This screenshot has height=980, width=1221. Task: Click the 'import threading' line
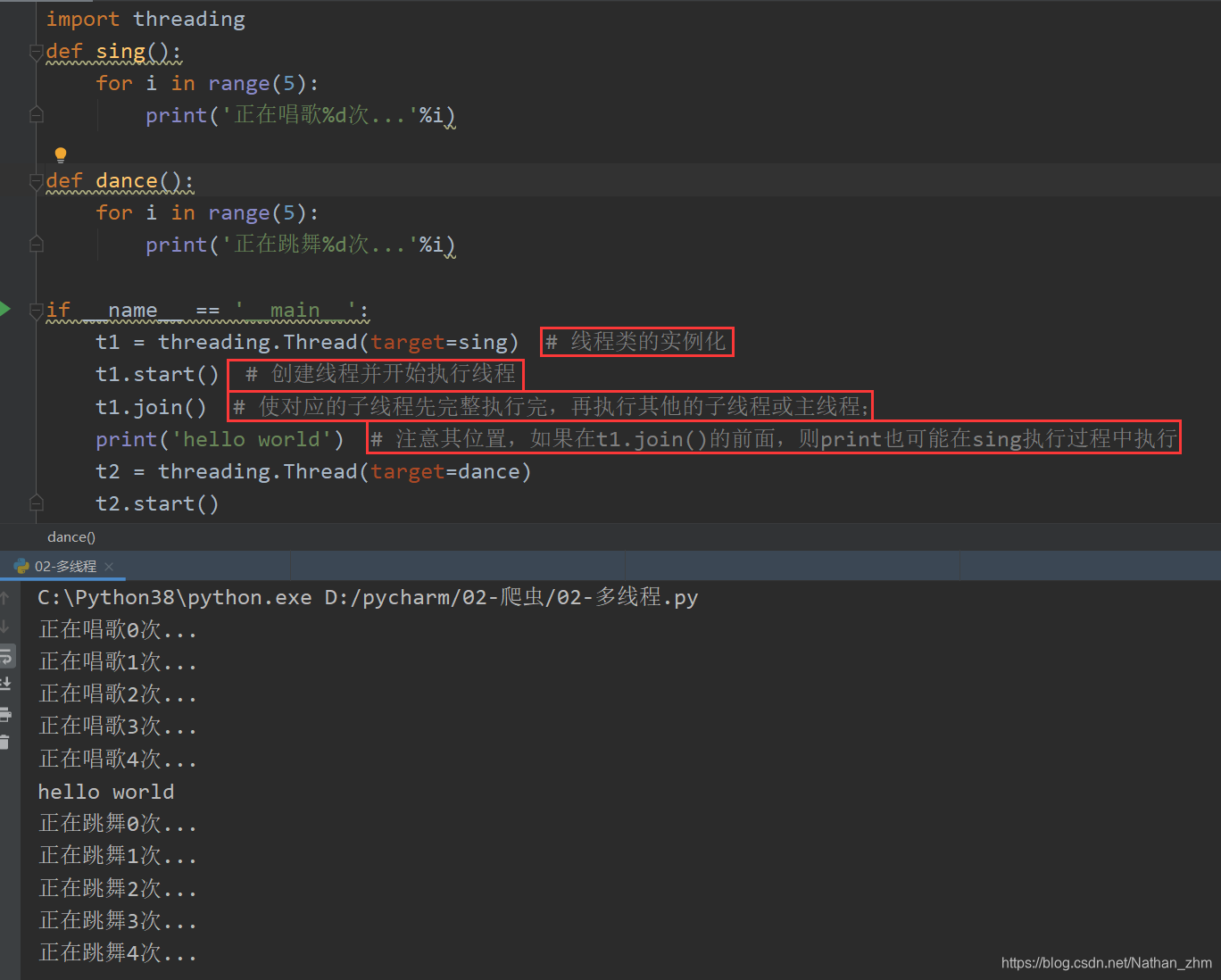(145, 19)
